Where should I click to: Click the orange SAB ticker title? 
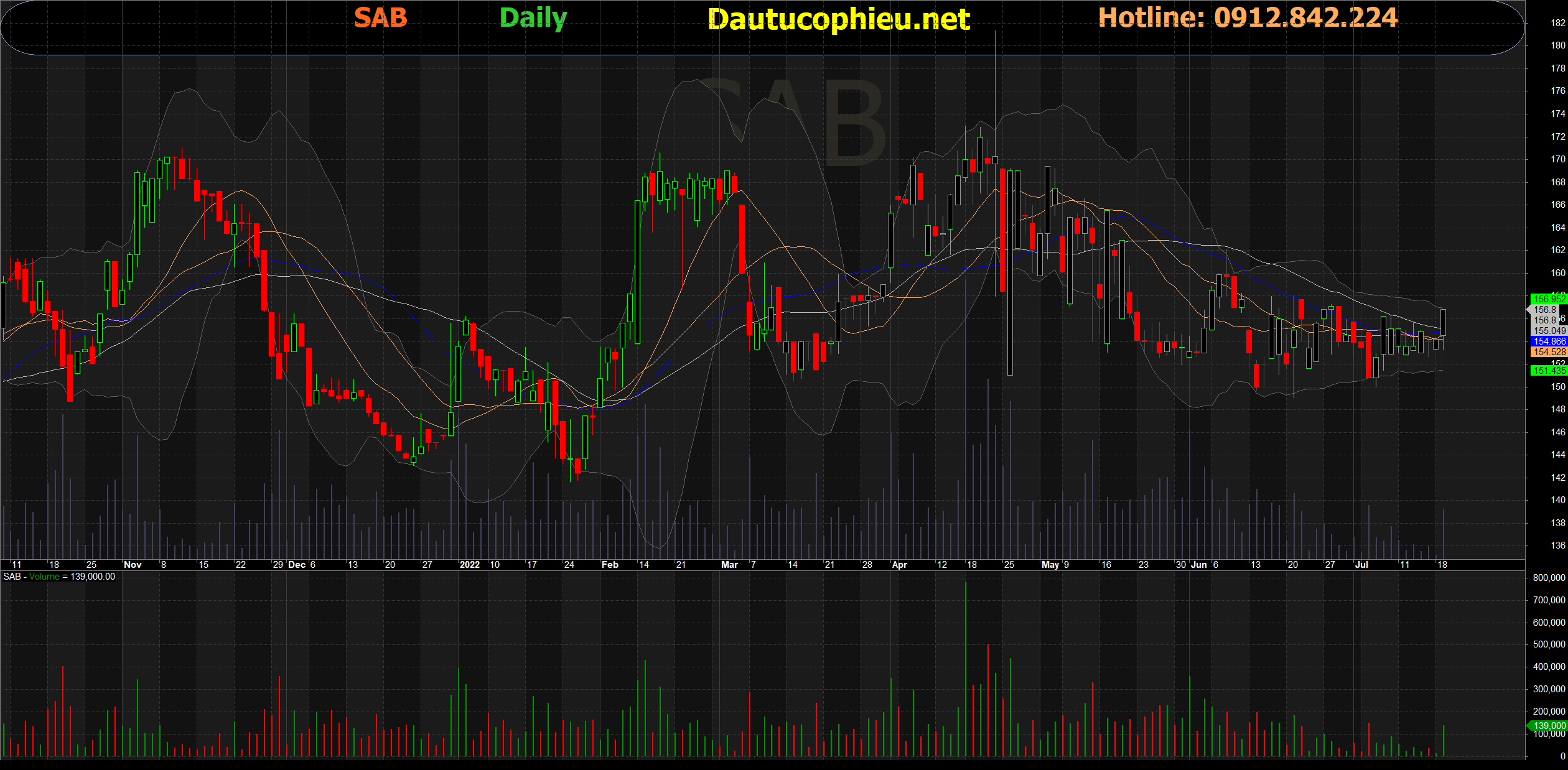click(380, 17)
